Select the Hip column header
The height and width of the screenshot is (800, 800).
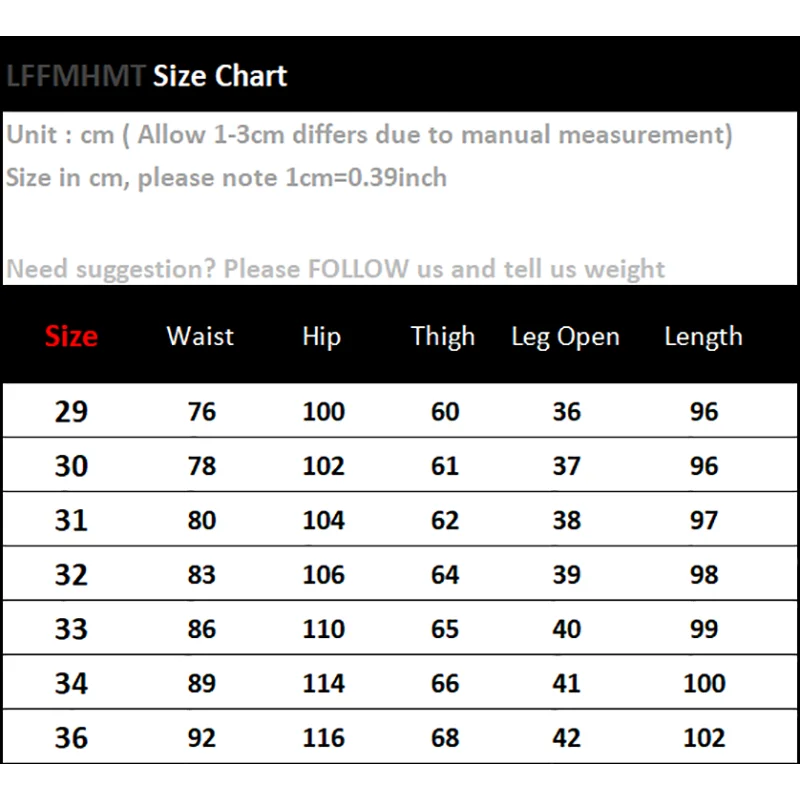point(321,337)
